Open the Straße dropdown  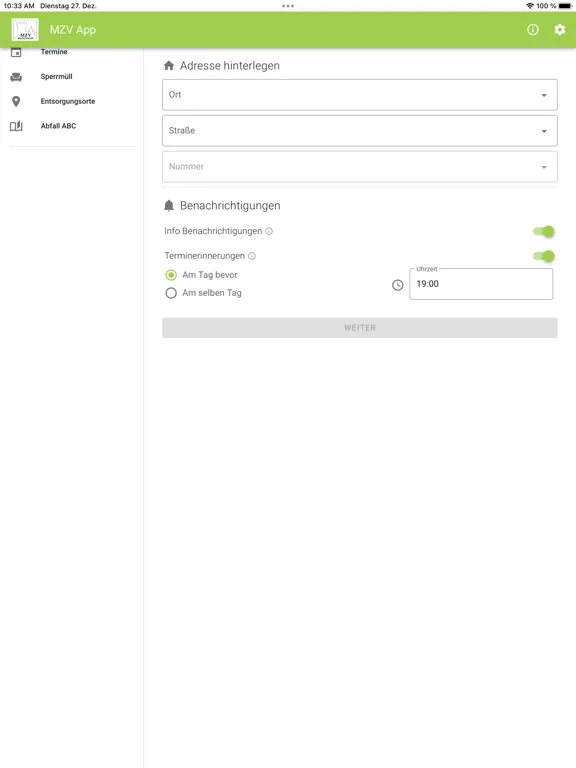[360, 131]
